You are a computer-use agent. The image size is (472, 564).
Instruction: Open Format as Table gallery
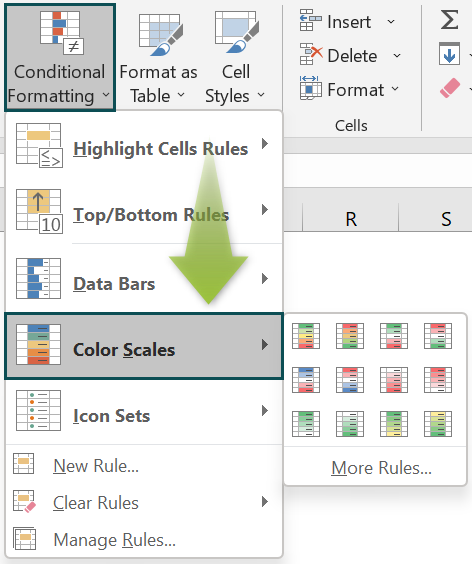tap(159, 58)
